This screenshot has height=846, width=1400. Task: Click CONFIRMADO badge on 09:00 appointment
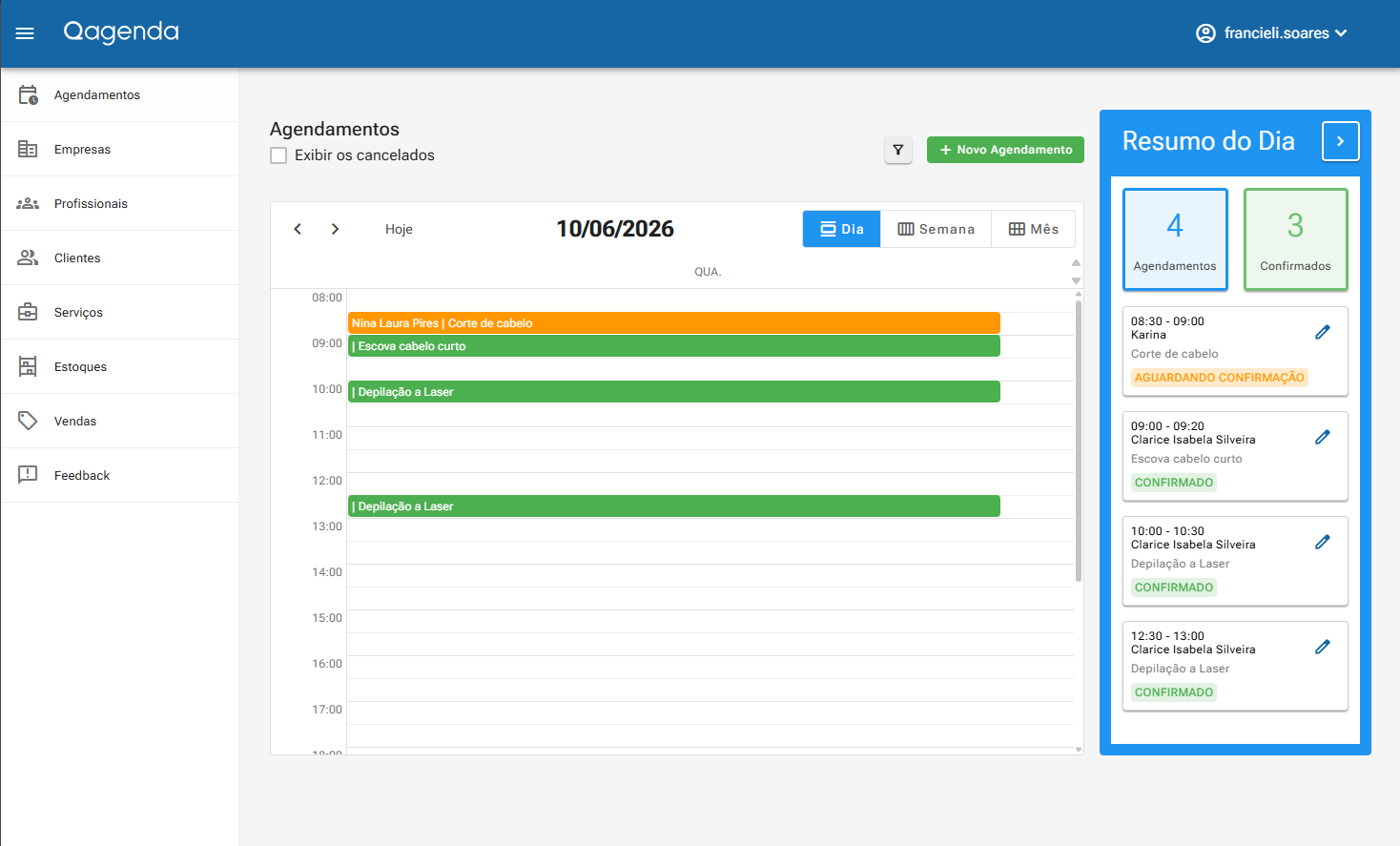(1174, 483)
